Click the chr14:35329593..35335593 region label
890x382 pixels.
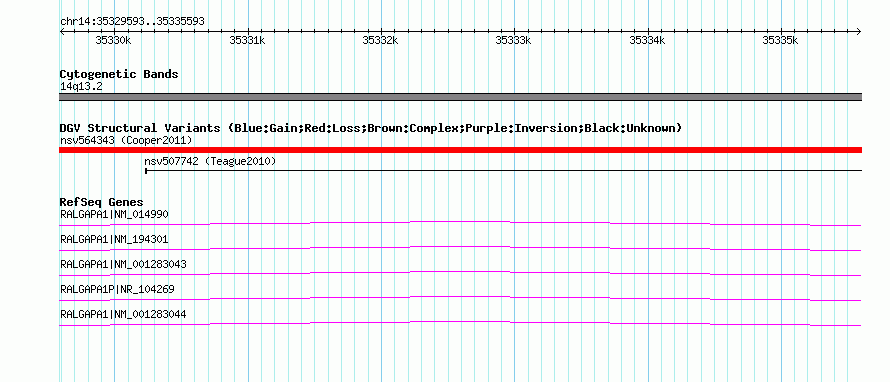click(x=132, y=22)
